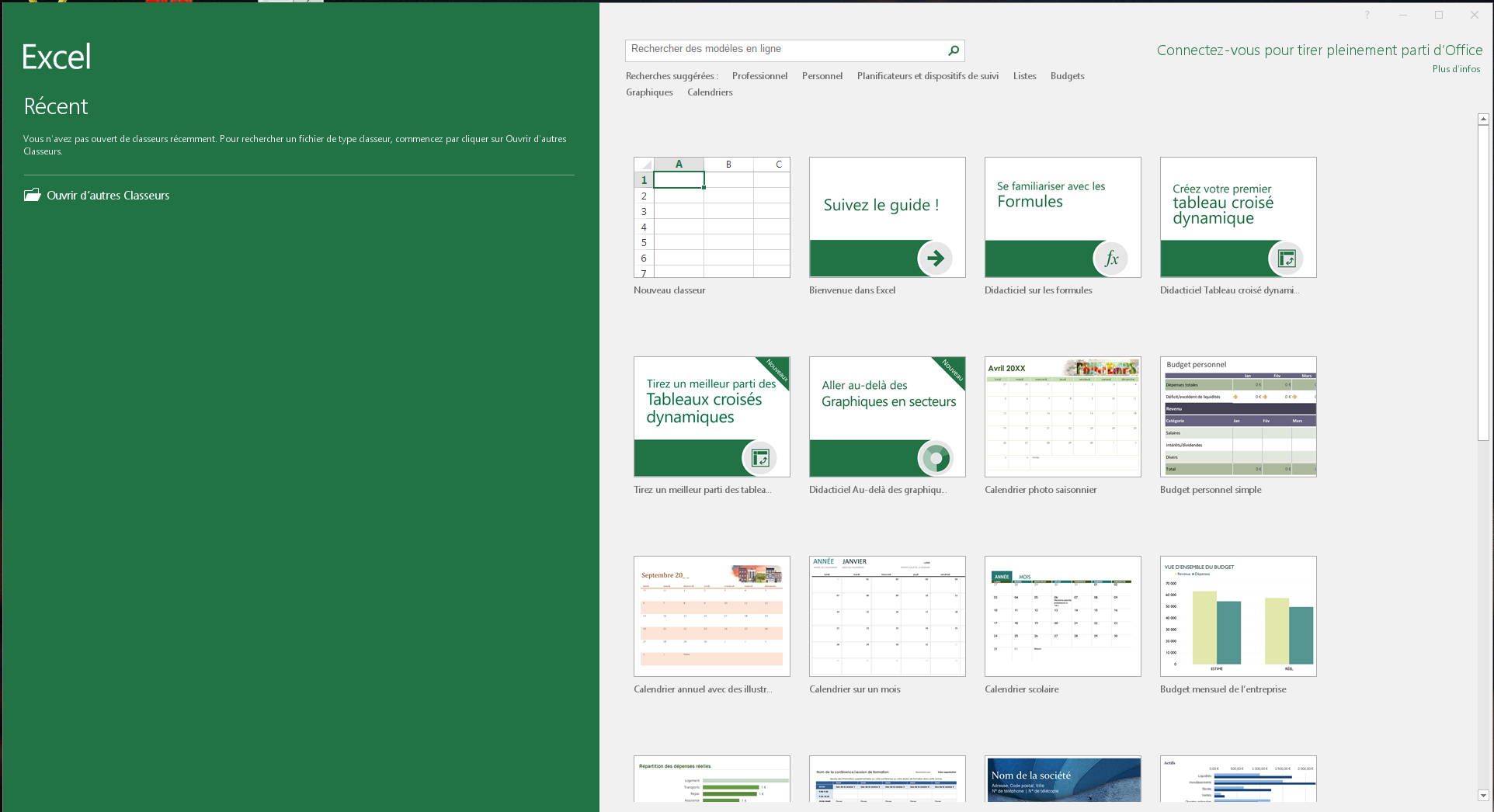
Task: Choose the Budget personnel simple template
Action: tap(1238, 417)
